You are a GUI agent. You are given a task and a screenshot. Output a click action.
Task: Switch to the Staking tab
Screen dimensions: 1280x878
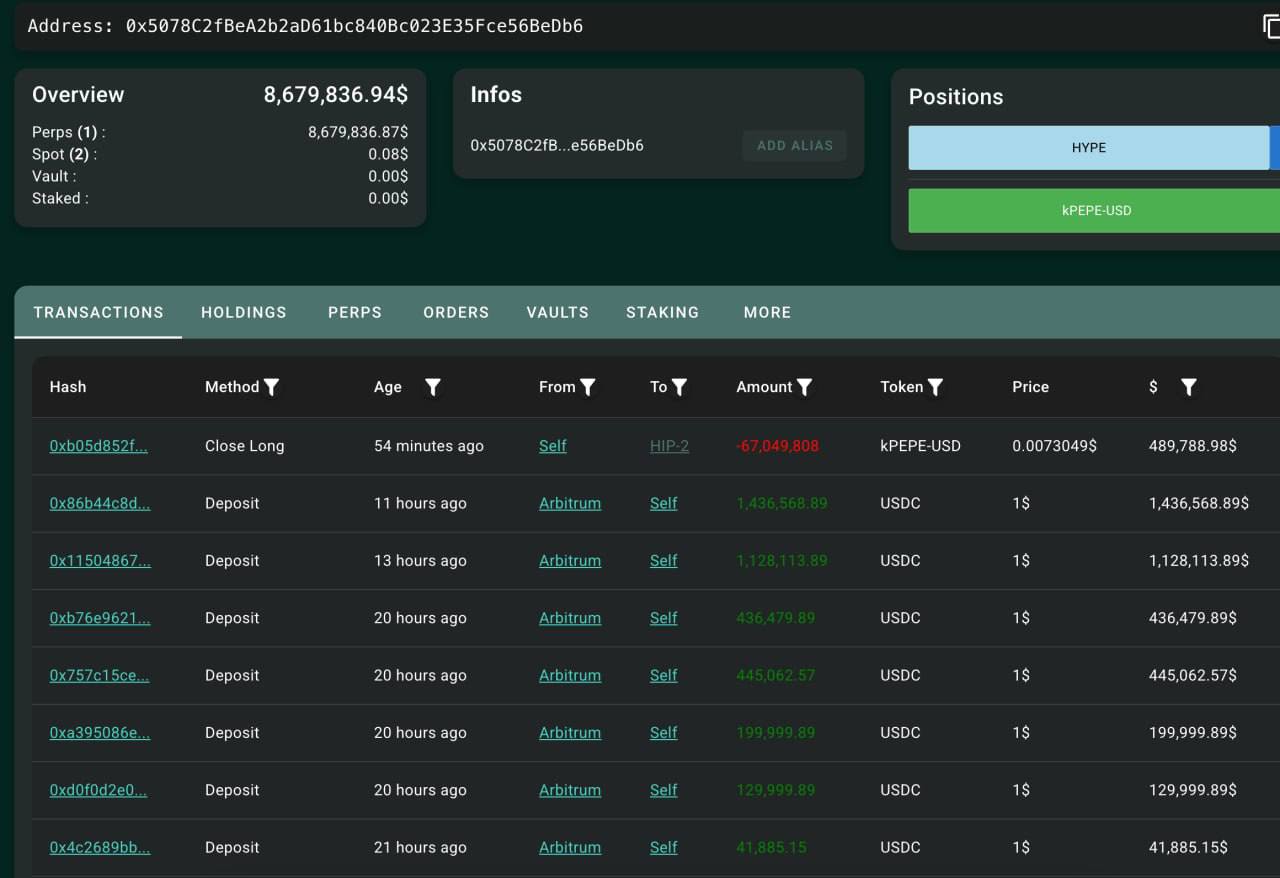(662, 312)
